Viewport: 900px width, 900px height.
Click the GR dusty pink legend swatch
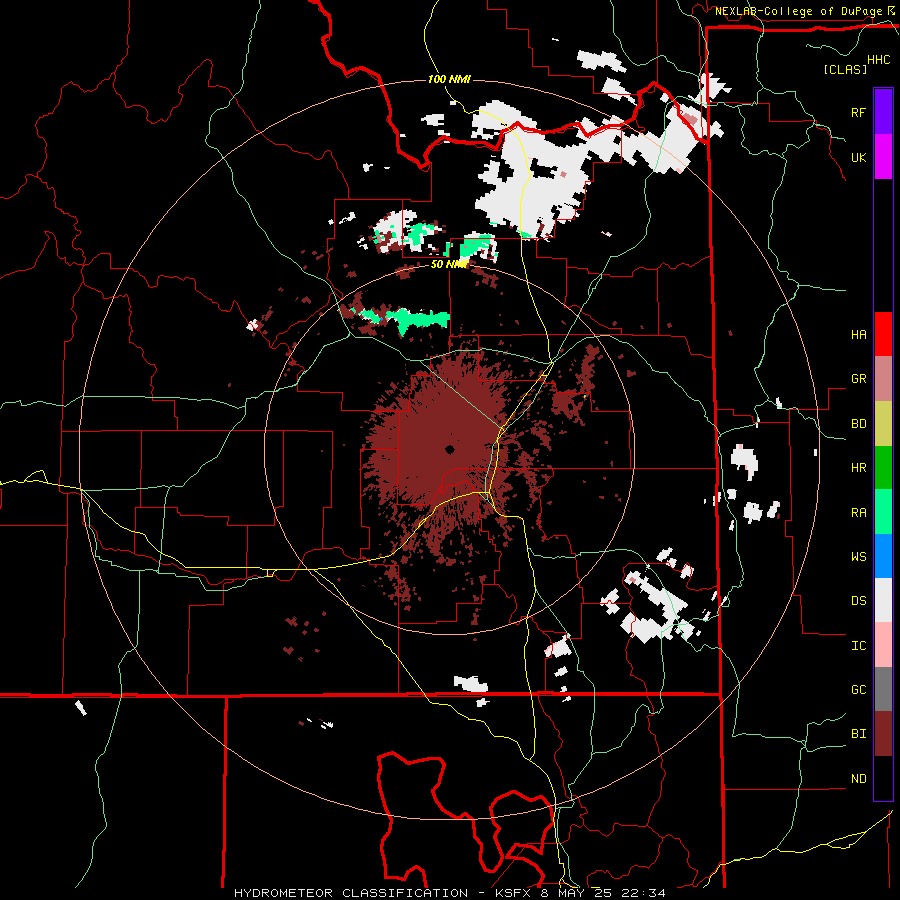coord(883,379)
